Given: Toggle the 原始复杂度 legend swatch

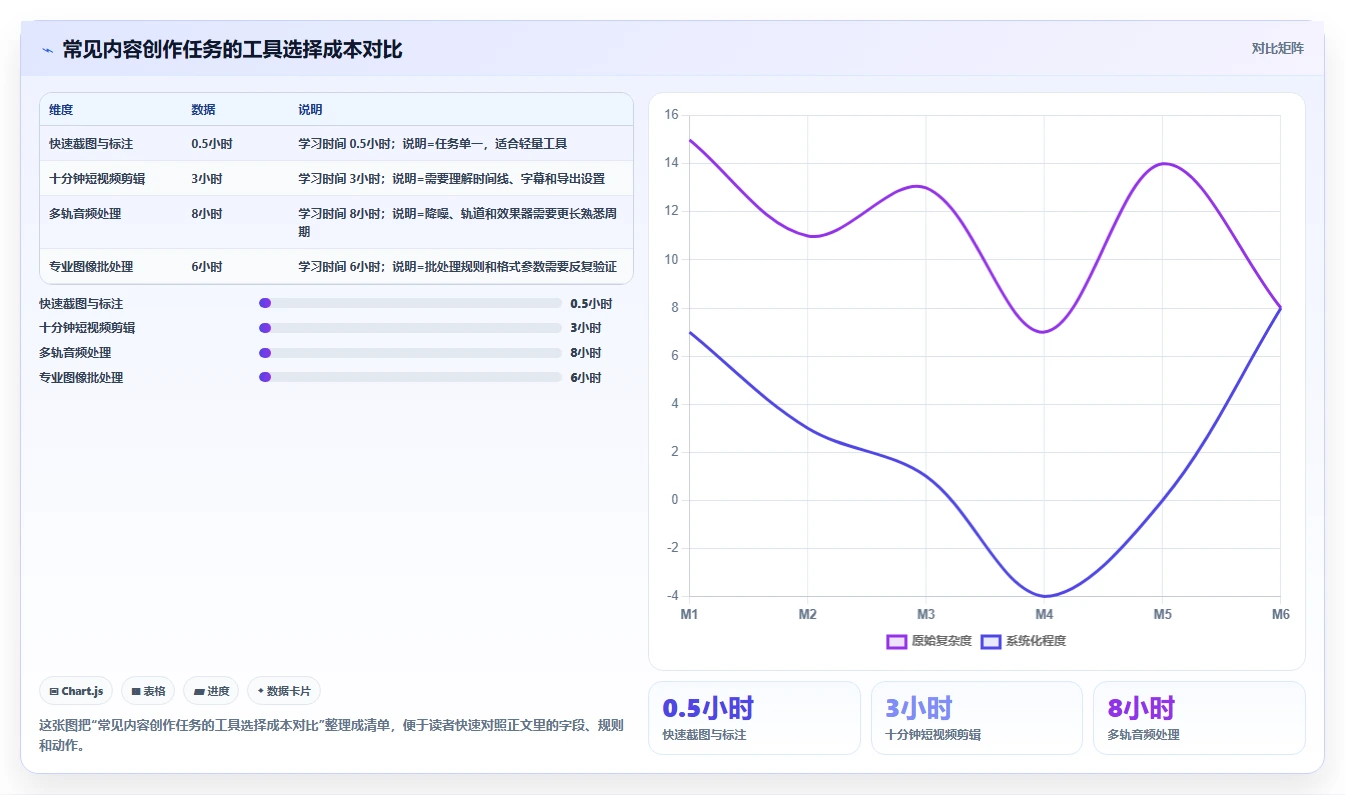Looking at the screenshot, I should click(x=895, y=641).
